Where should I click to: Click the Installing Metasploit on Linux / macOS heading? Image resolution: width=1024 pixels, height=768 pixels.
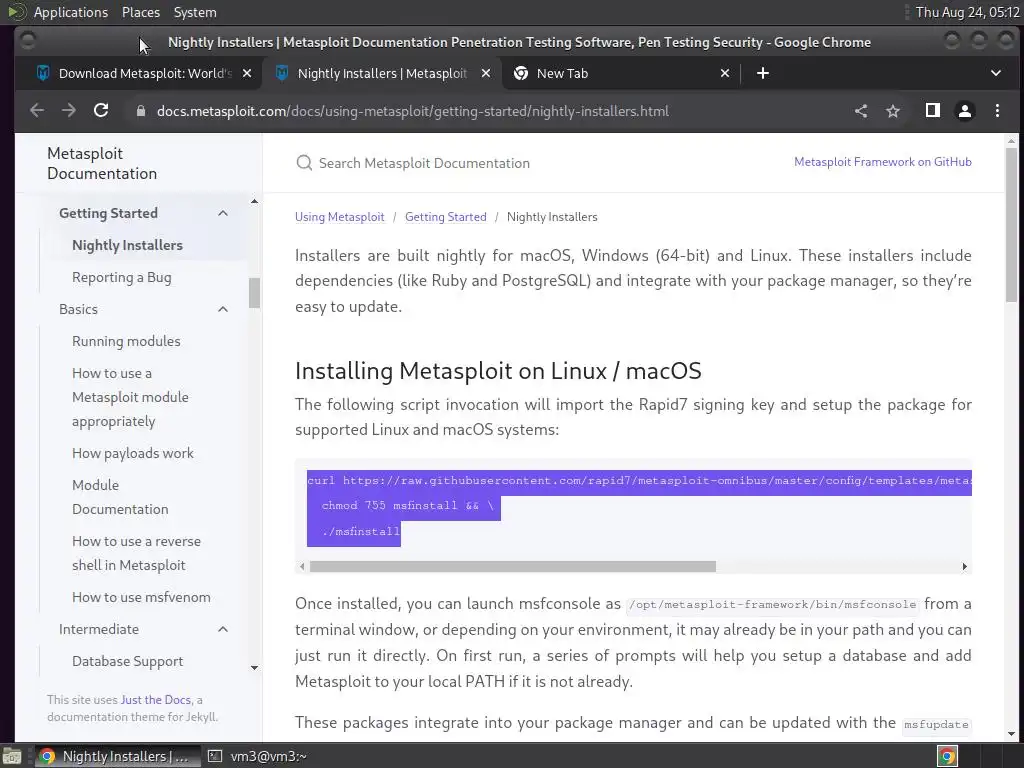(498, 371)
